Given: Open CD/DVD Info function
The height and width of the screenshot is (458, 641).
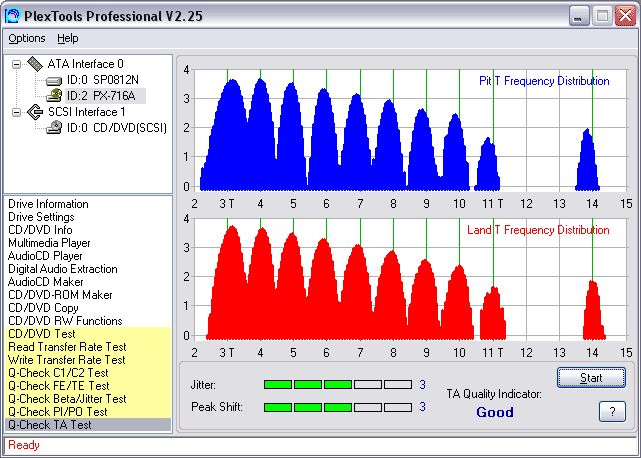Looking at the screenshot, I should (x=40, y=230).
